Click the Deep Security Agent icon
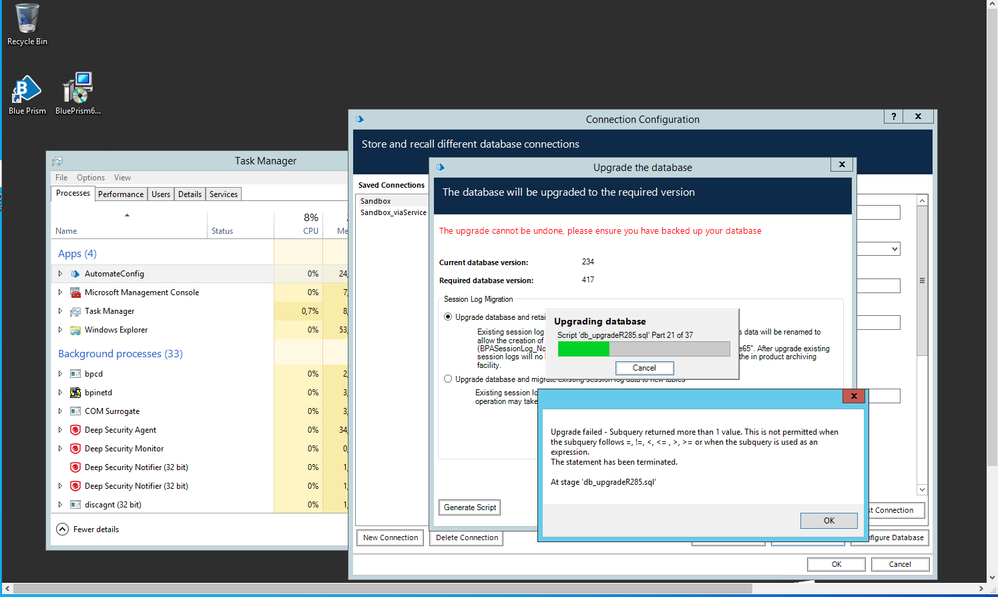The width and height of the screenshot is (998, 597). pyautogui.click(x=75, y=430)
